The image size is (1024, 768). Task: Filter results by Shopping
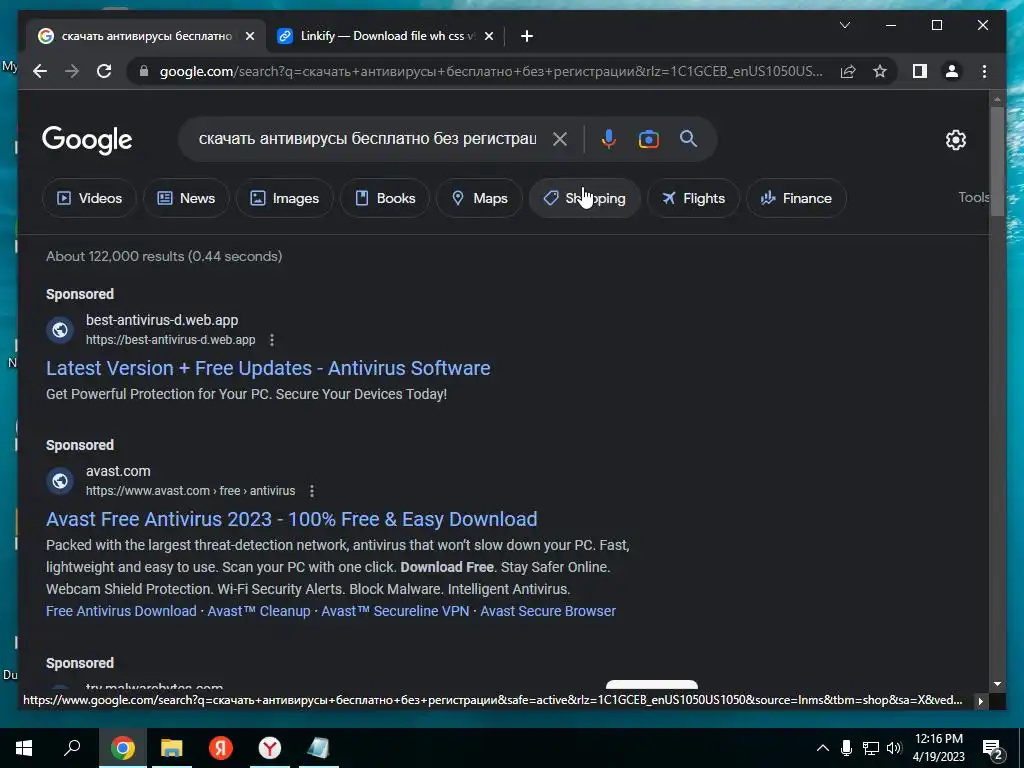tap(584, 198)
